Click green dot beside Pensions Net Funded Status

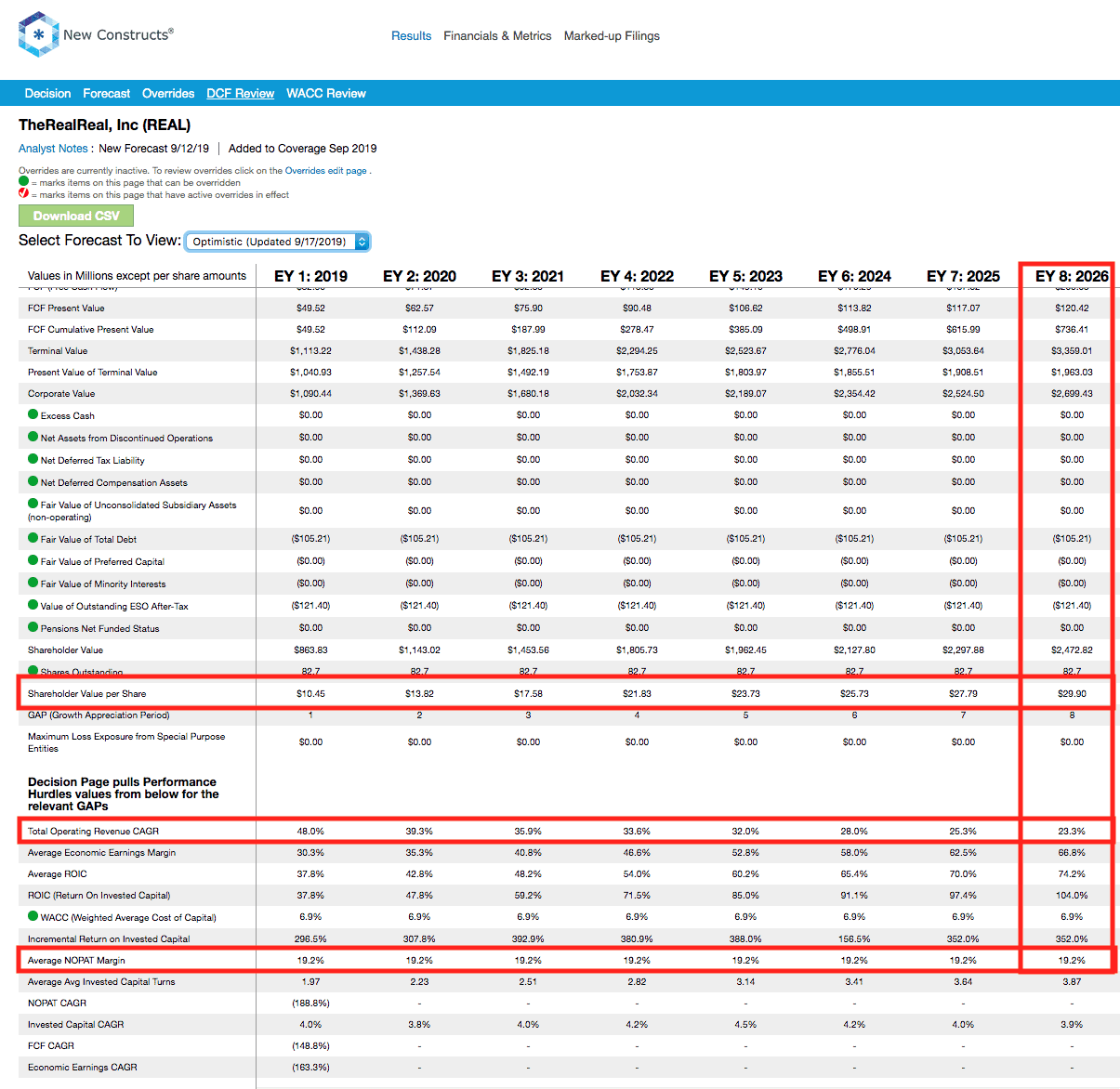(x=33, y=627)
